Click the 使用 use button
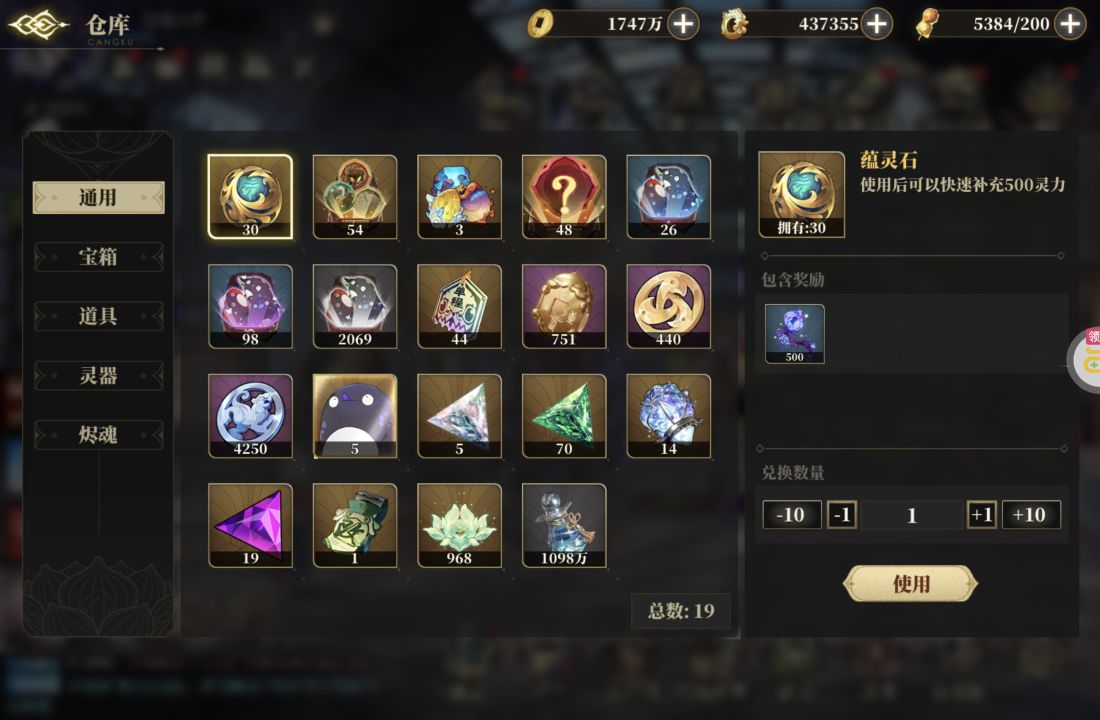 point(911,583)
